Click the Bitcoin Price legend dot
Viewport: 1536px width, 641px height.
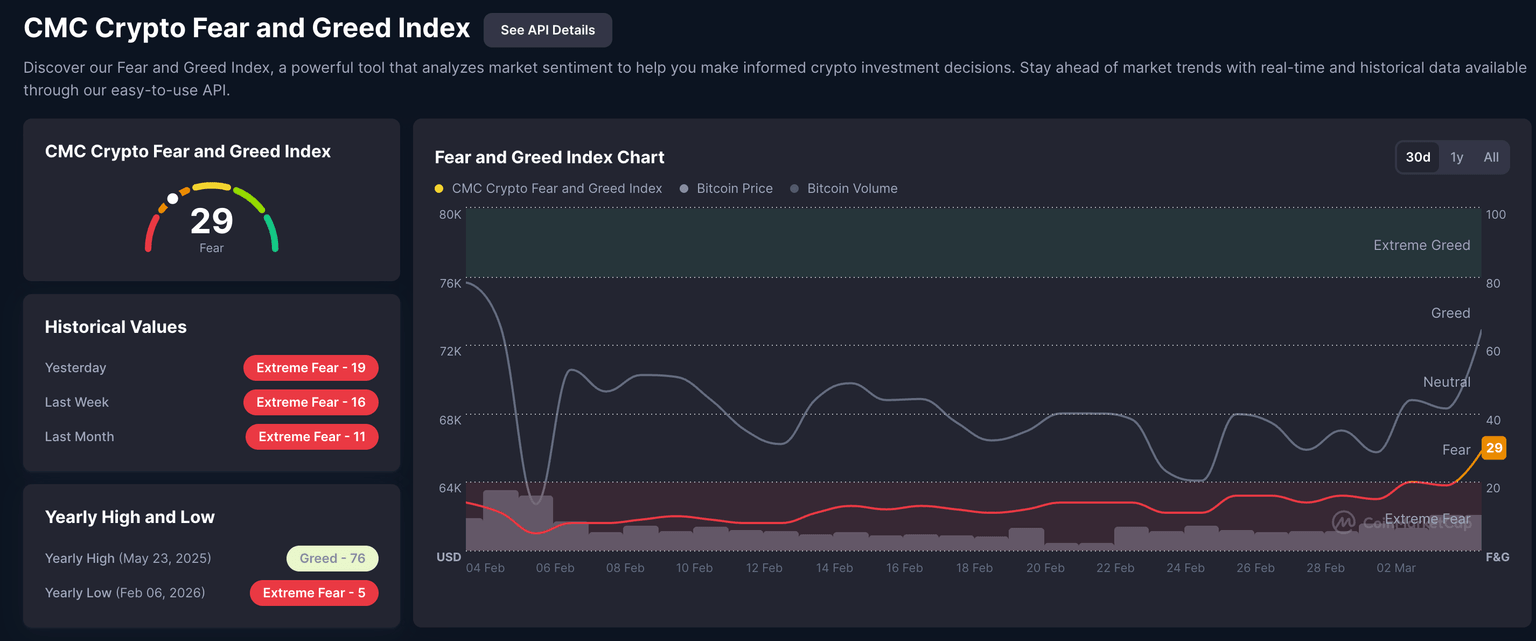[684, 188]
